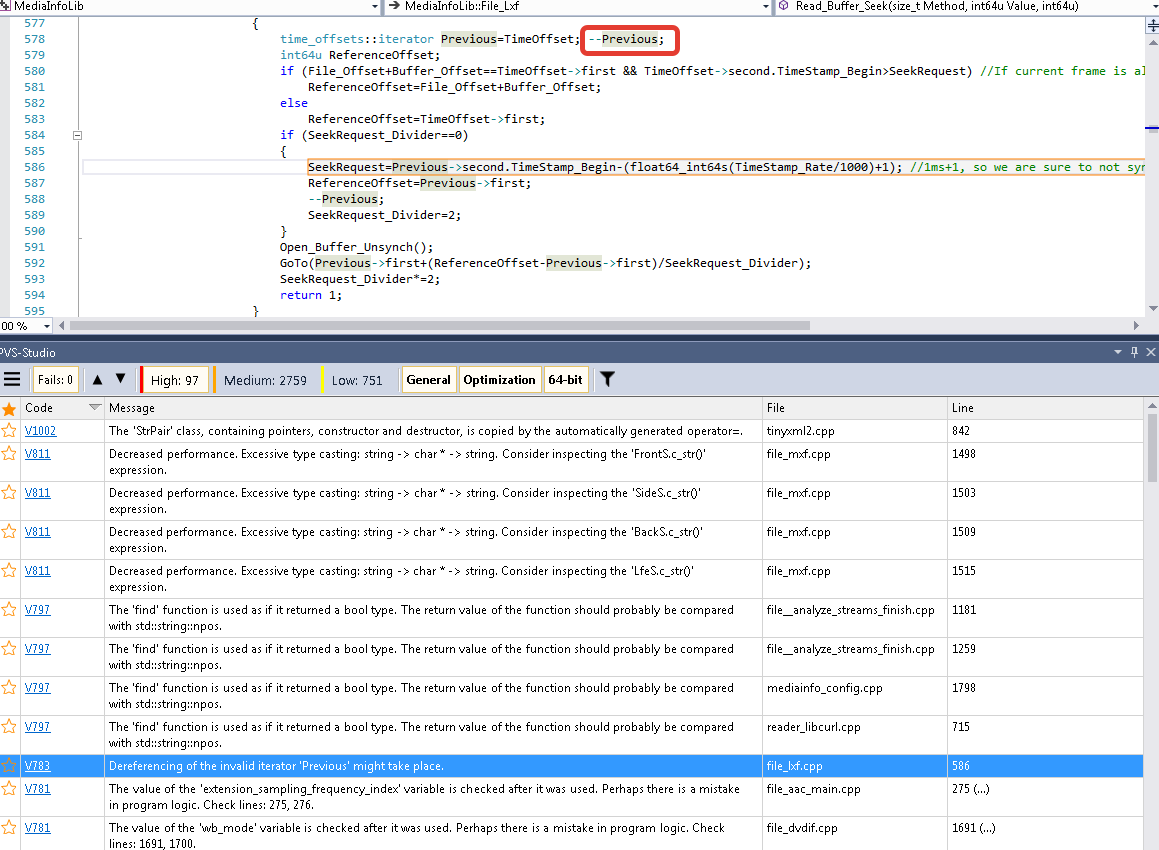The width and height of the screenshot is (1159, 850).
Task: Open the MediaInfoLib::File_Lxf class dropdown
Action: pyautogui.click(x=766, y=6)
